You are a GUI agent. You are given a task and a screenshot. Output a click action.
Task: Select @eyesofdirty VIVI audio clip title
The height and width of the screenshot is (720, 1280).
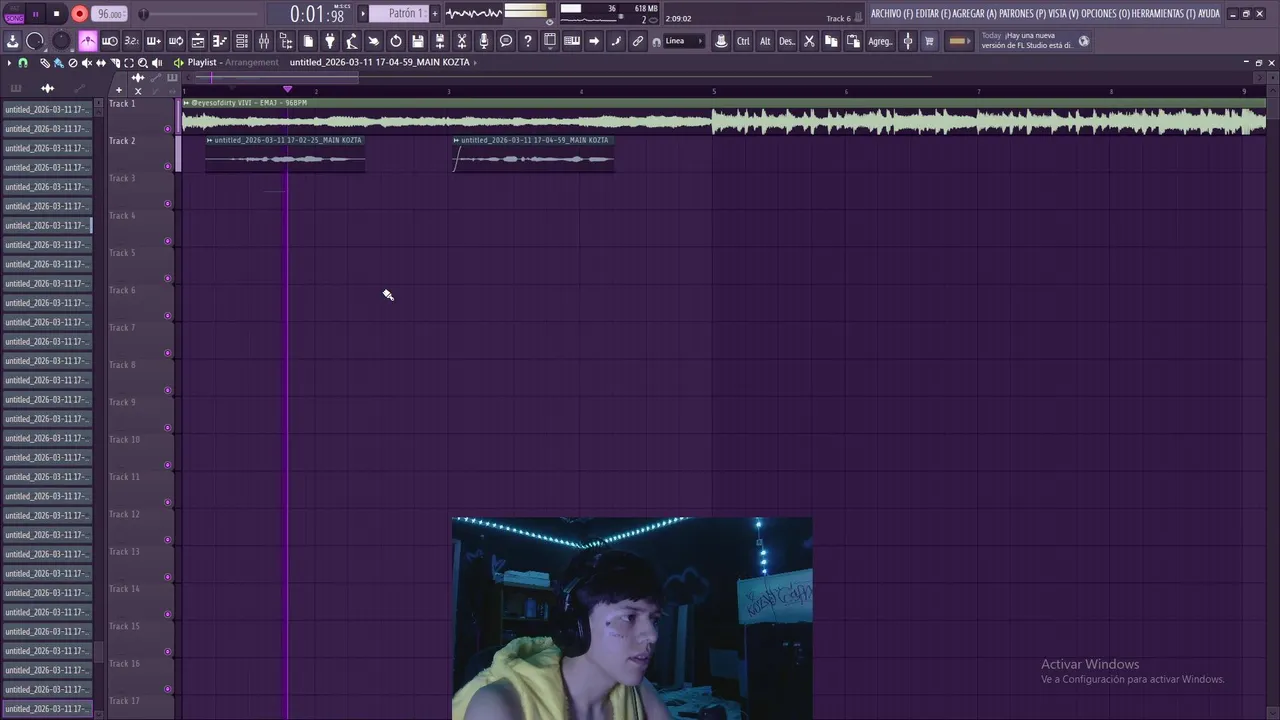tap(249, 103)
